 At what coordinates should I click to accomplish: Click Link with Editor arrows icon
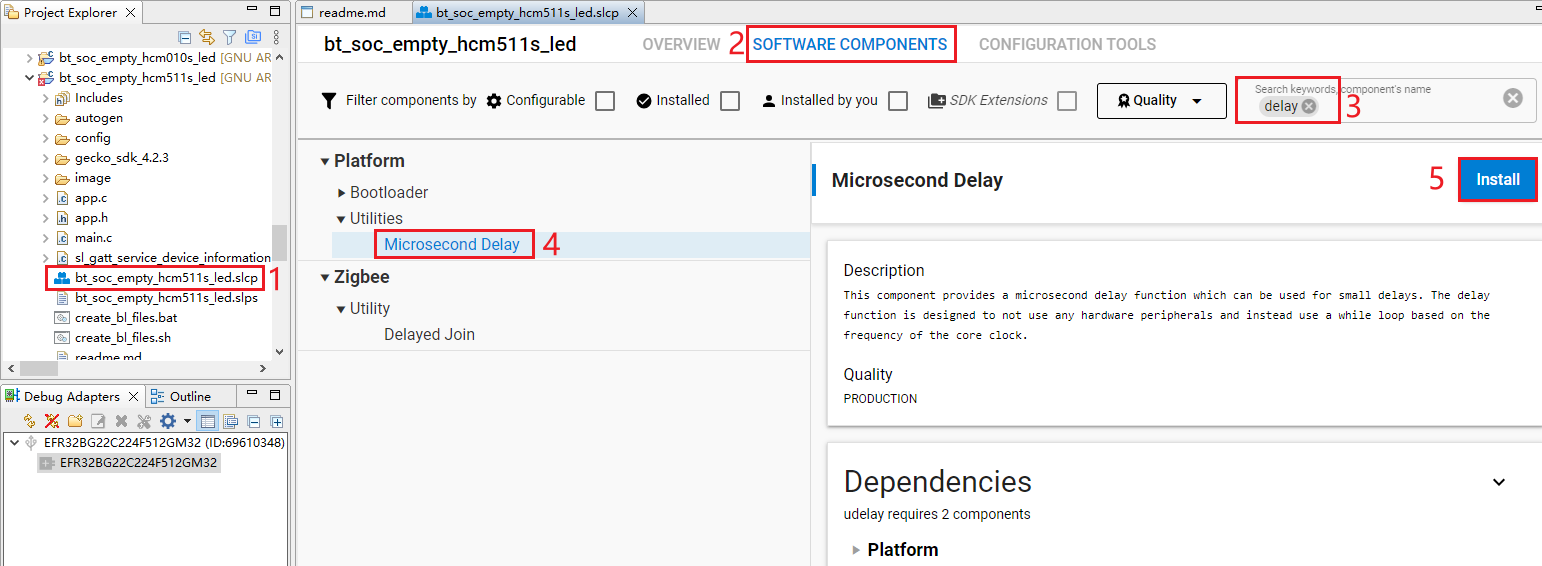pyautogui.click(x=207, y=37)
